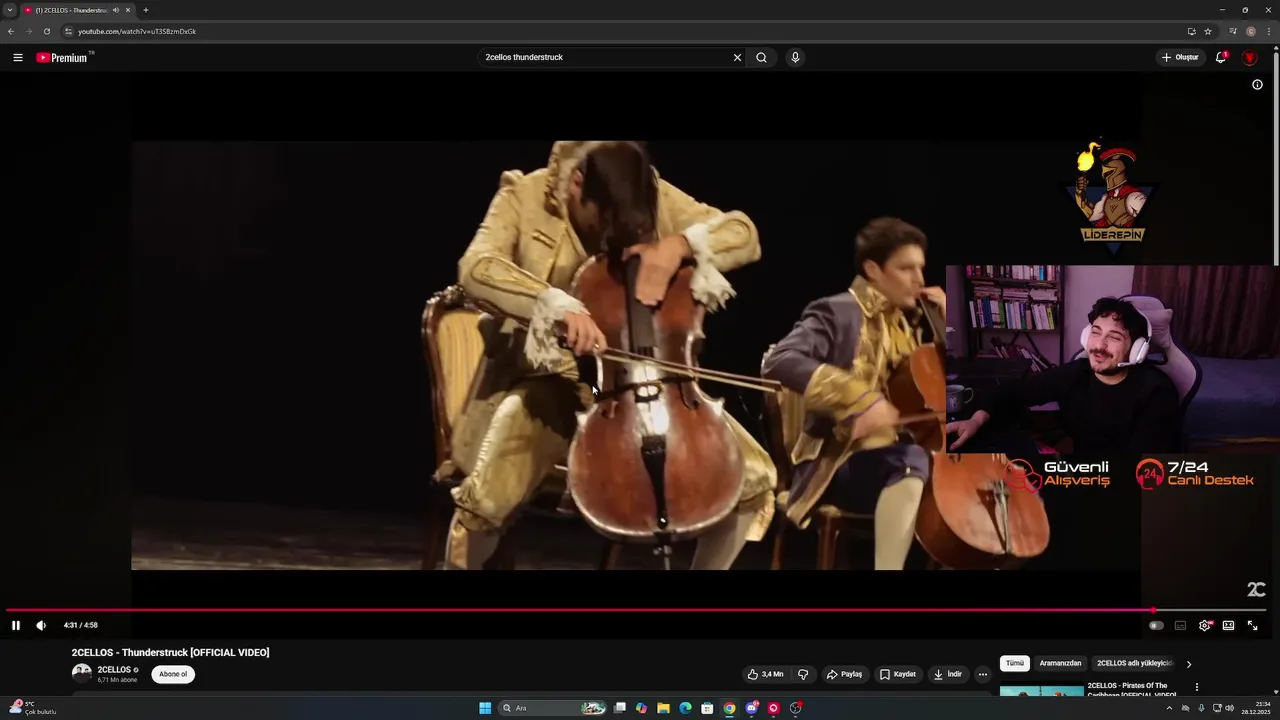Image resolution: width=1280 pixels, height=720 pixels.
Task: View site information icon in address bar
Action: 68,31
